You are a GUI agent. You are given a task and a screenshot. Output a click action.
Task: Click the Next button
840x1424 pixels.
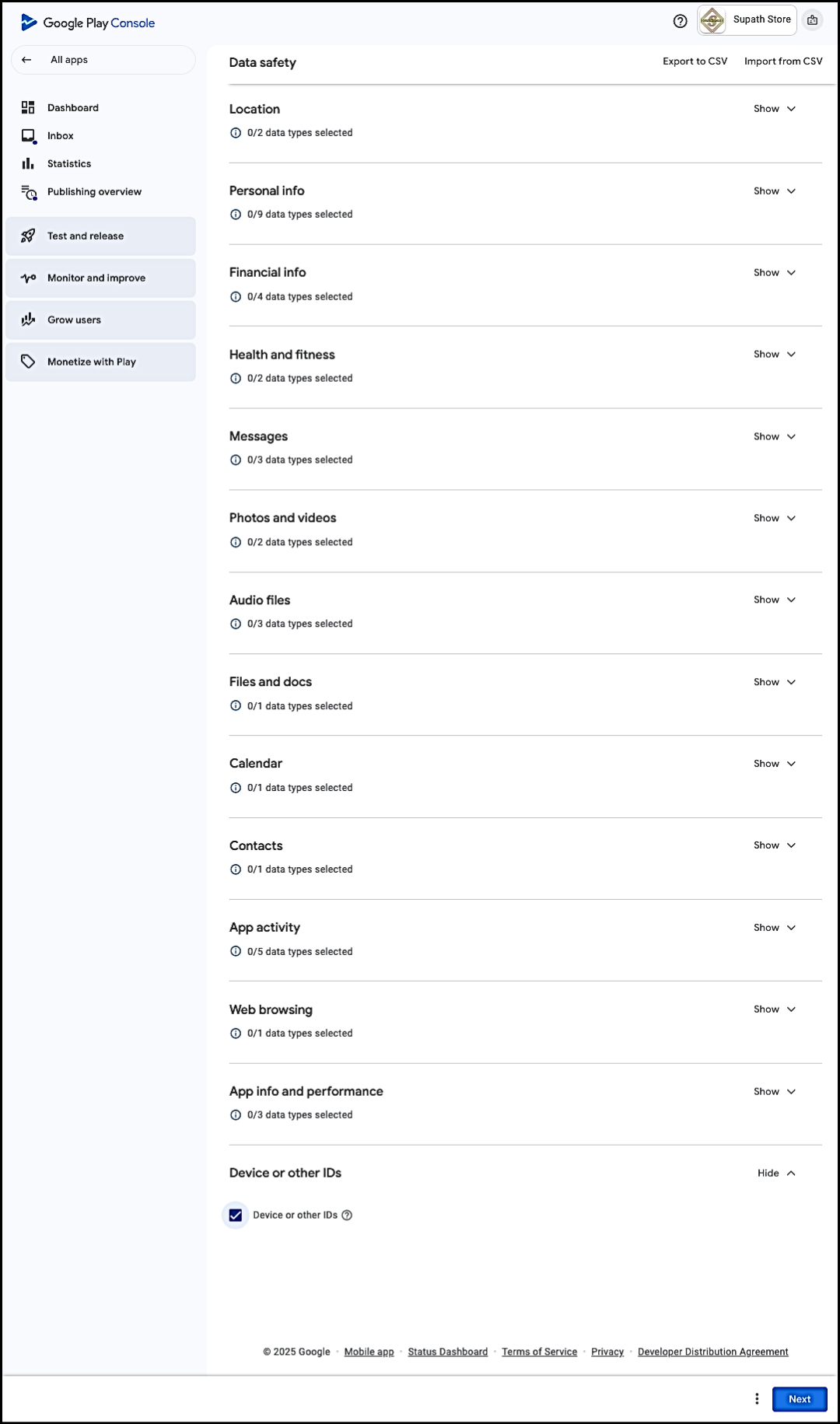click(799, 1398)
